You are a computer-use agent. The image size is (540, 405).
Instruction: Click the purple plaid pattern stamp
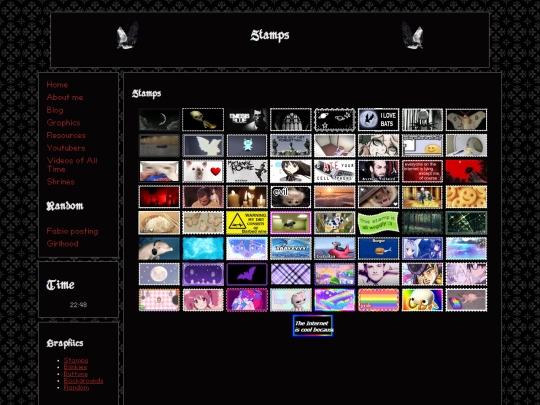click(x=291, y=274)
